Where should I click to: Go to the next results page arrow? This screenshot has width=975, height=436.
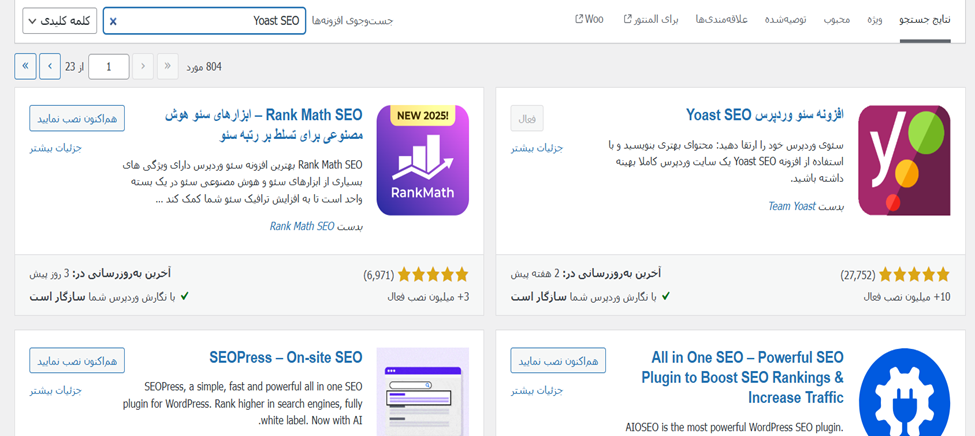[x=50, y=67]
